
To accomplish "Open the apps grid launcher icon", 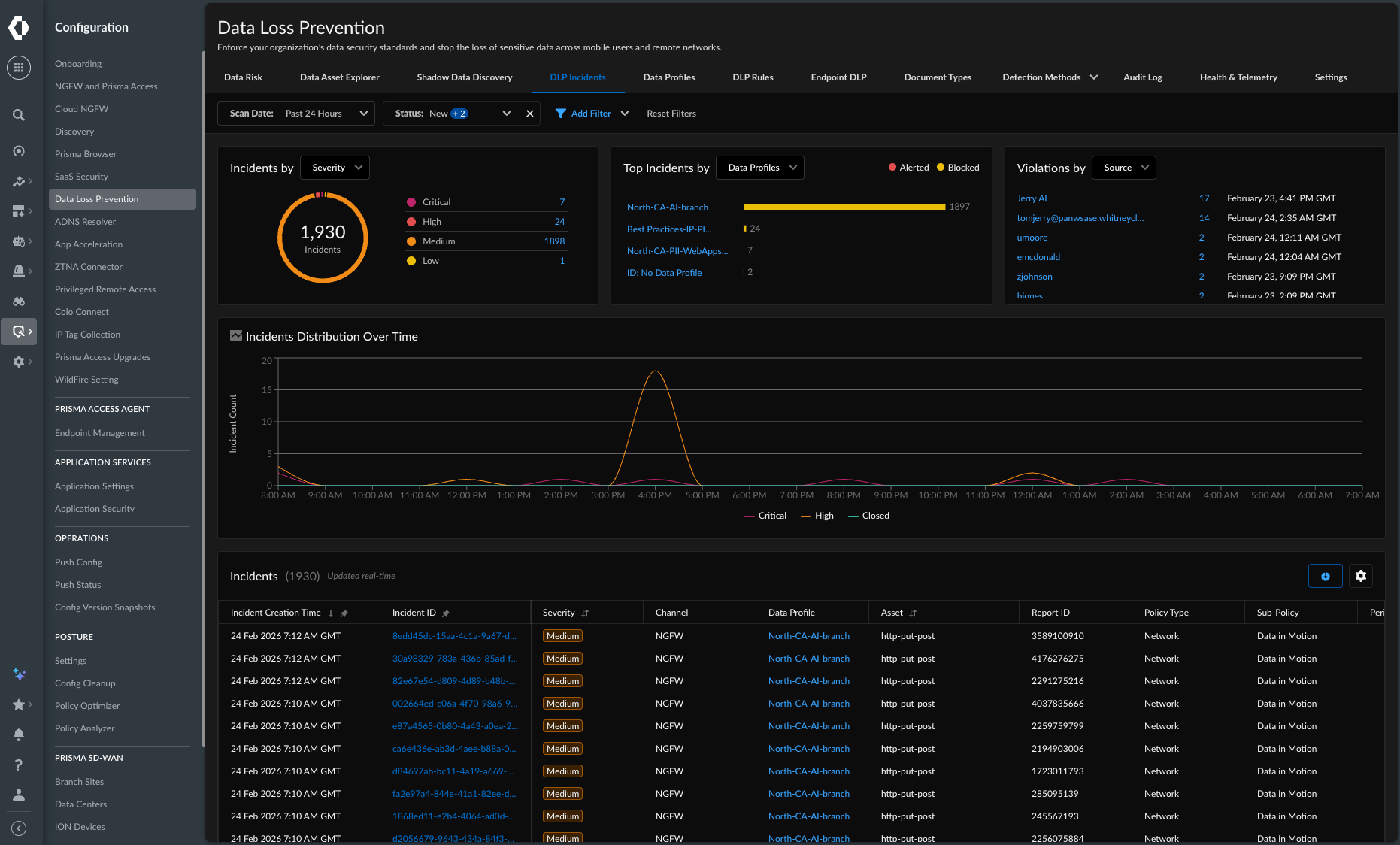I will click(x=19, y=68).
